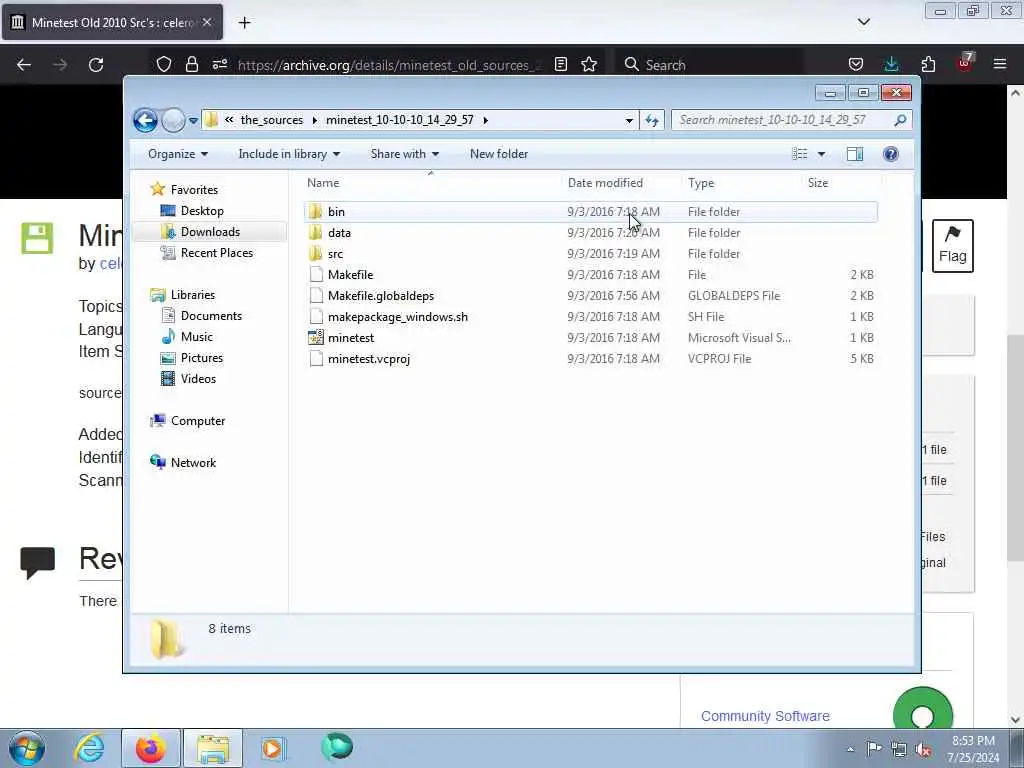Sort by the Size column header

point(818,184)
